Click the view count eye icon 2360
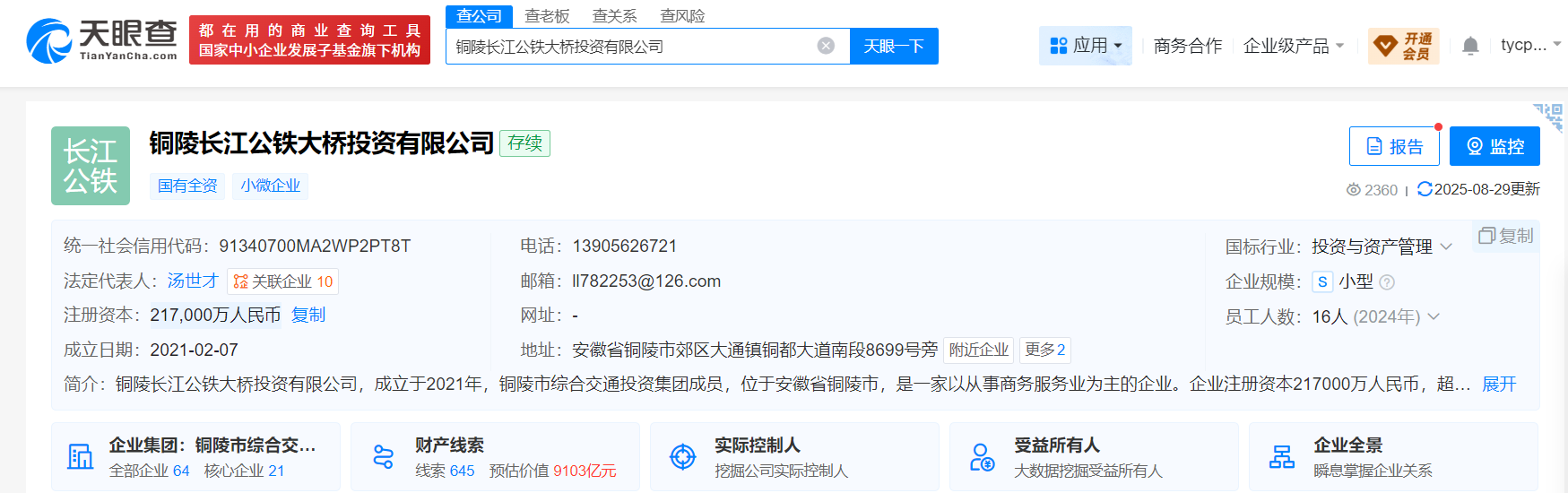This screenshot has height=493, width=1568. point(1354,190)
